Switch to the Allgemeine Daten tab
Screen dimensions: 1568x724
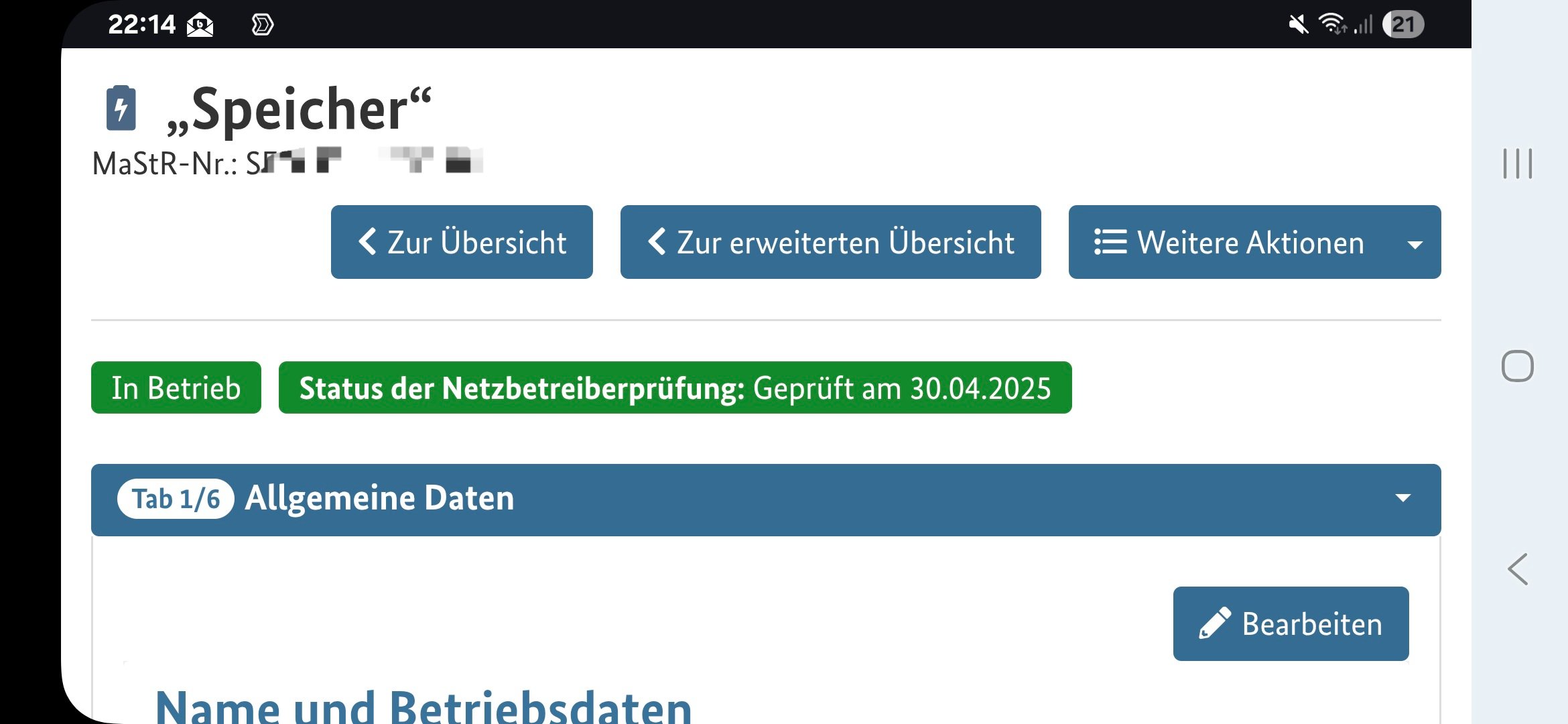[x=380, y=499]
